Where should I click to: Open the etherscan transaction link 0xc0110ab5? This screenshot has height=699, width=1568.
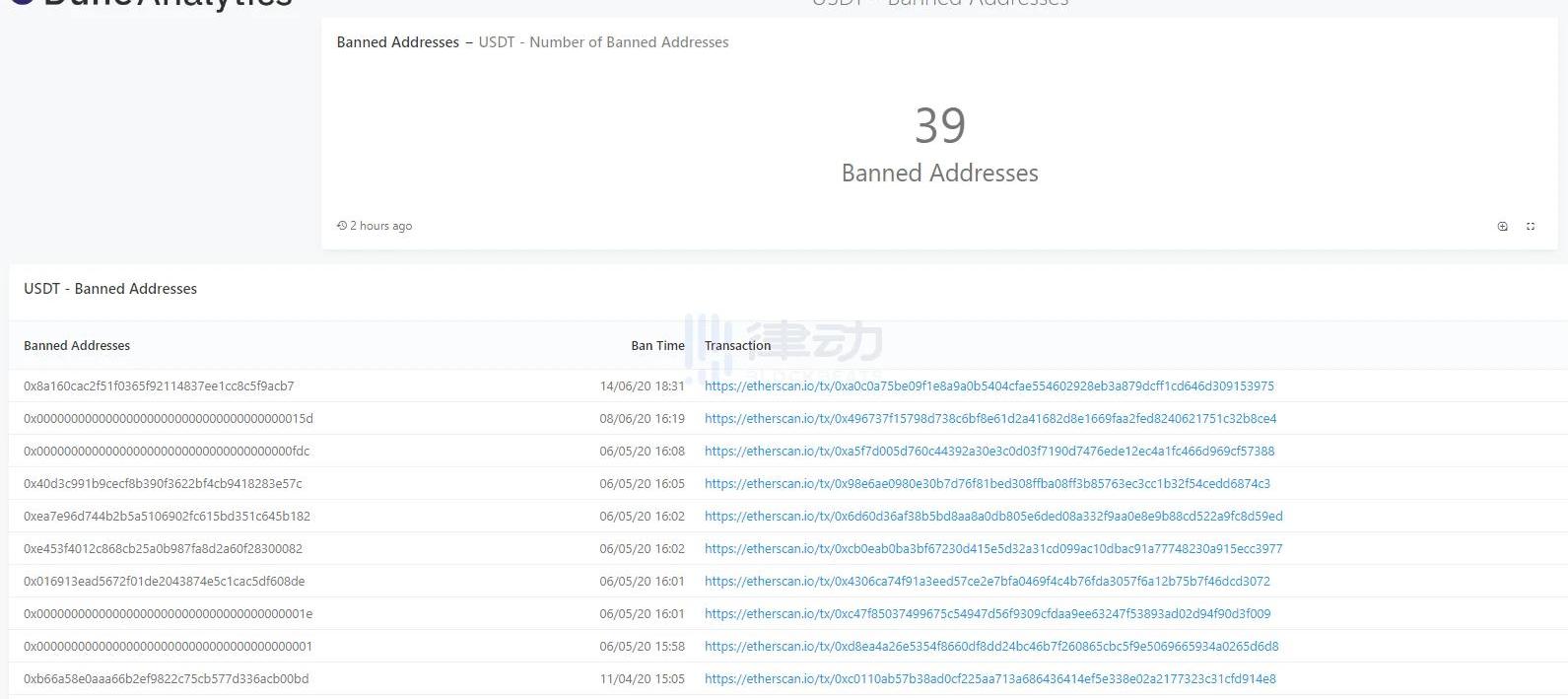click(x=989, y=679)
